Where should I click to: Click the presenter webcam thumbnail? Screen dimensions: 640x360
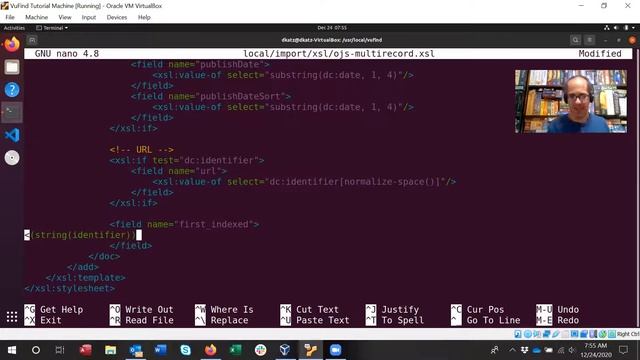[x=571, y=101]
